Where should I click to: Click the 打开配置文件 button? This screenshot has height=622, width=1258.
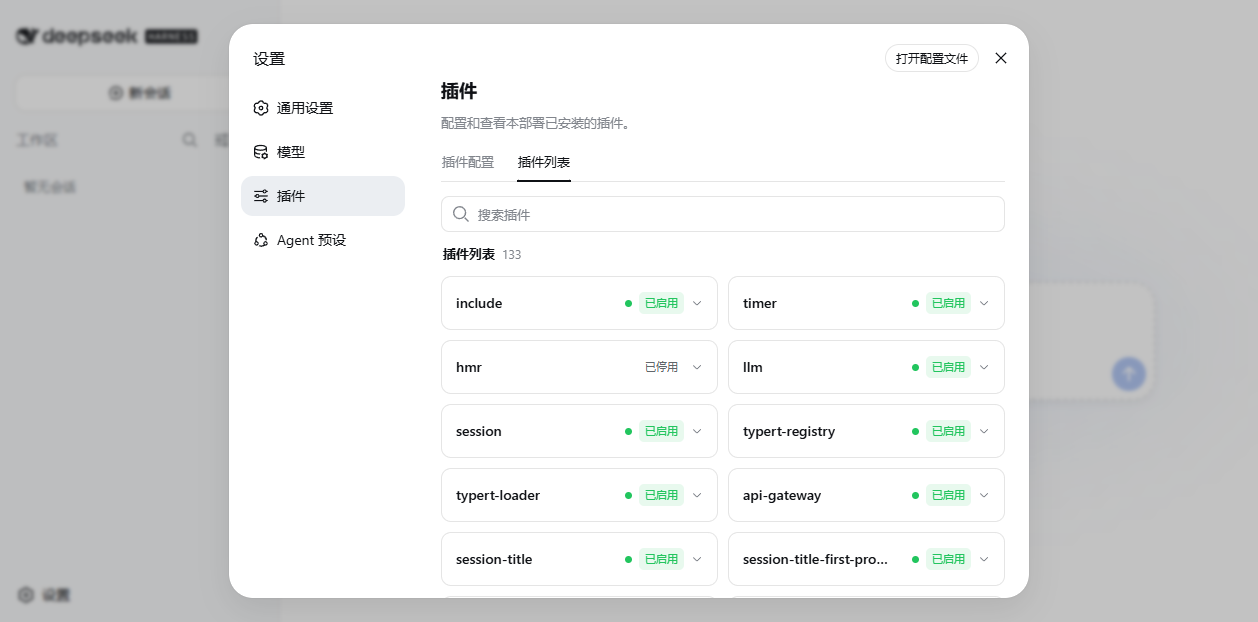(x=932, y=58)
